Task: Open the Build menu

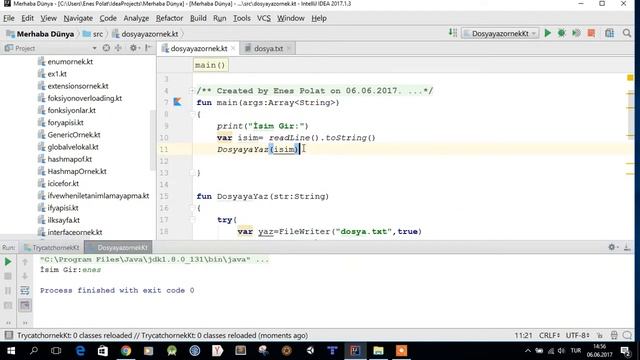Action: [198, 18]
